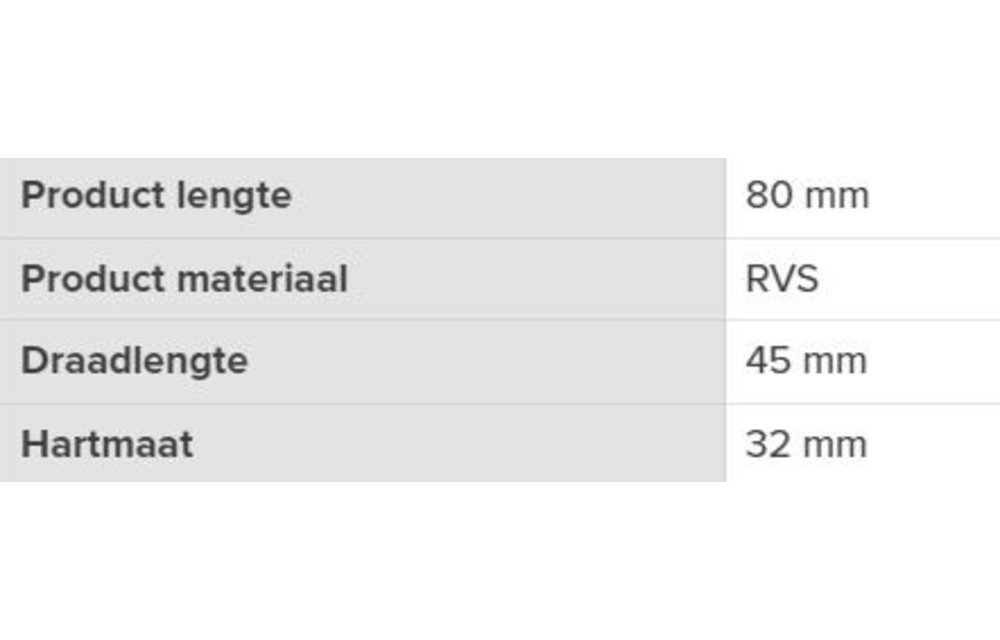Click the "Hartmaat" label
1000x640 pixels.
pos(107,444)
